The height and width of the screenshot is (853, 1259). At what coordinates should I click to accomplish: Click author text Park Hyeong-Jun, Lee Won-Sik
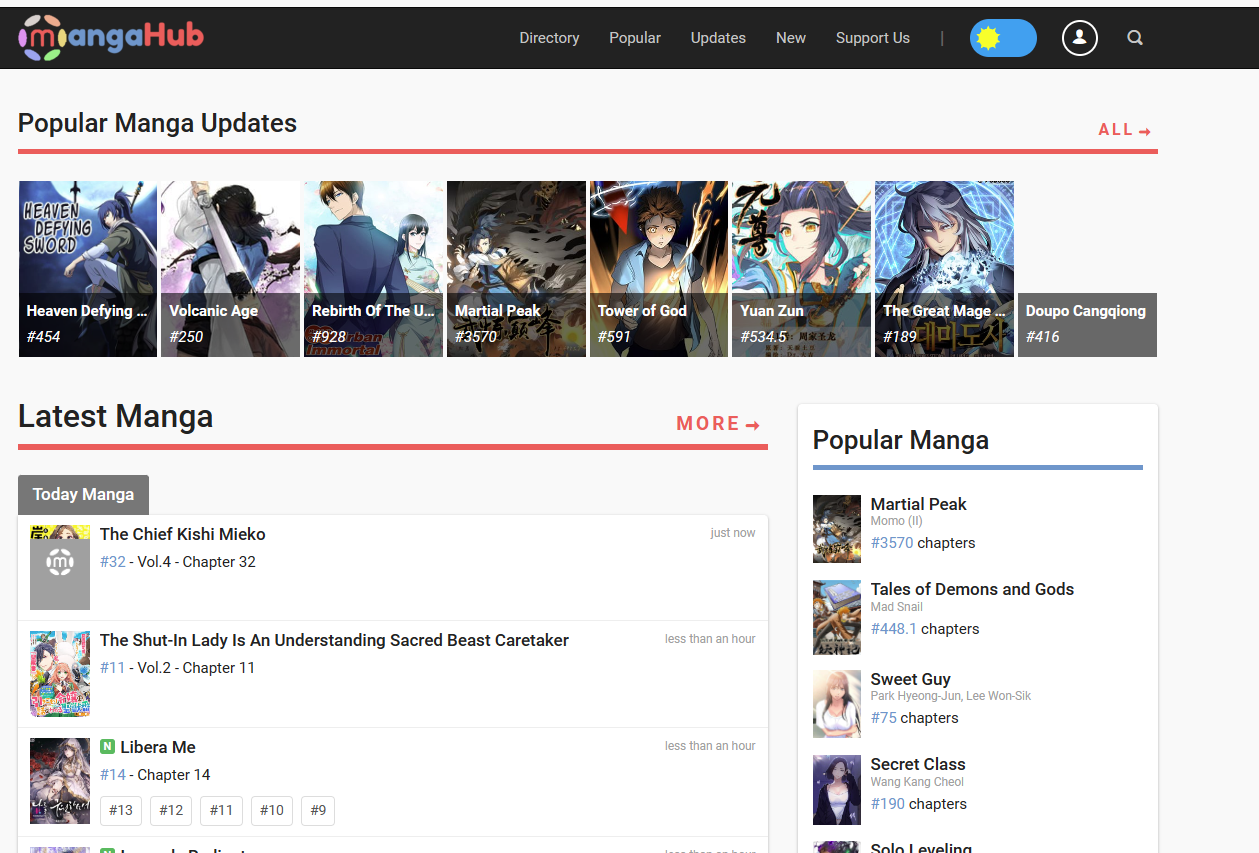tap(950, 696)
